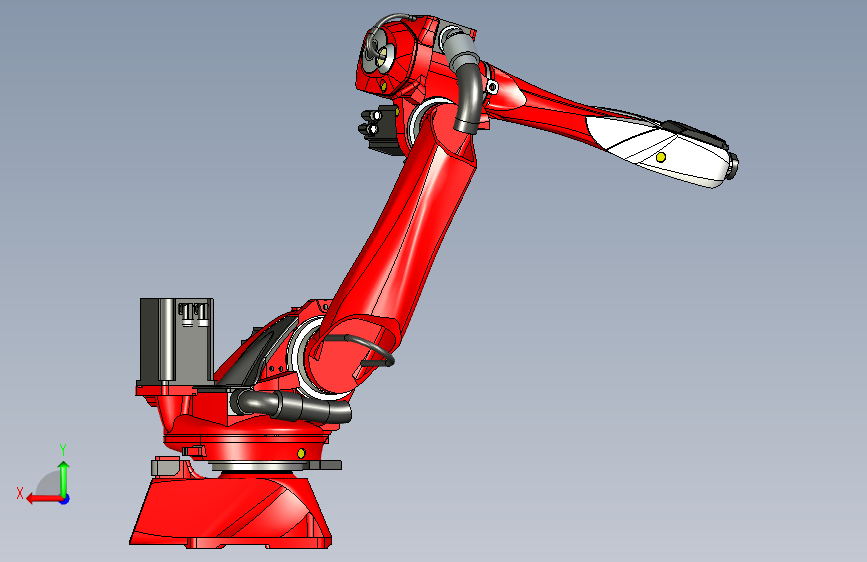Select the circular motor face atop the elbow housing
The width and height of the screenshot is (867, 562).
click(x=379, y=51)
